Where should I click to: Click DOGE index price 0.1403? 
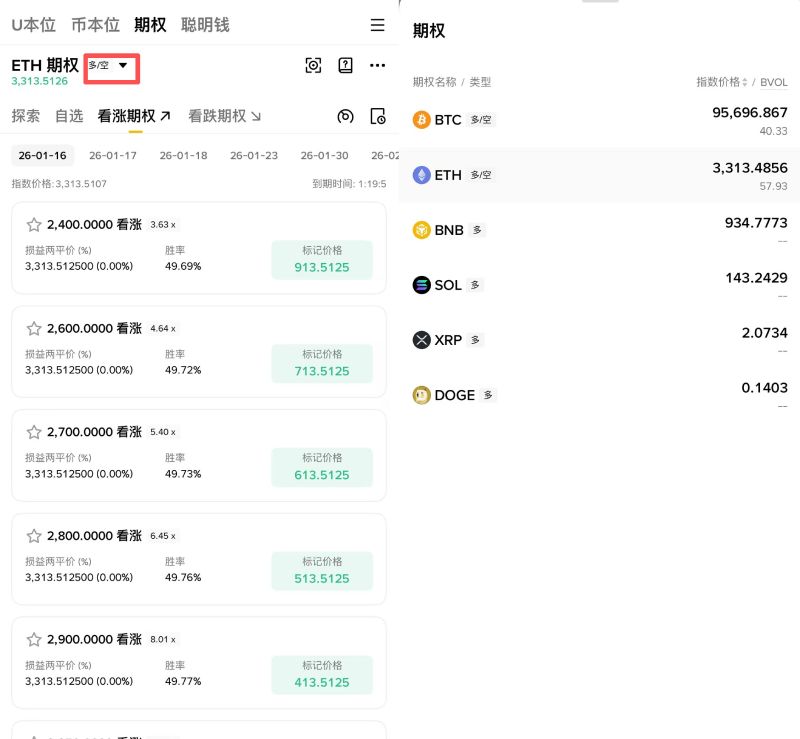764,388
